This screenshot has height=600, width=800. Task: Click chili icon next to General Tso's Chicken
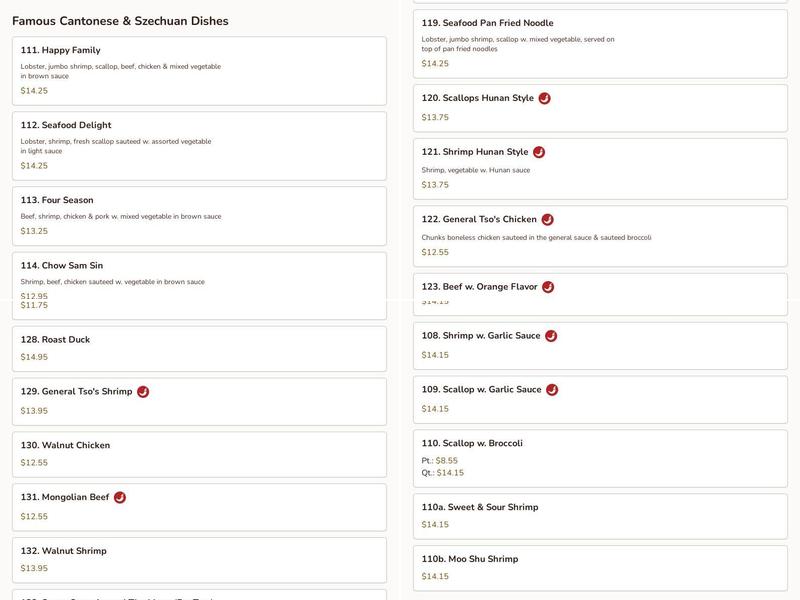pos(547,219)
